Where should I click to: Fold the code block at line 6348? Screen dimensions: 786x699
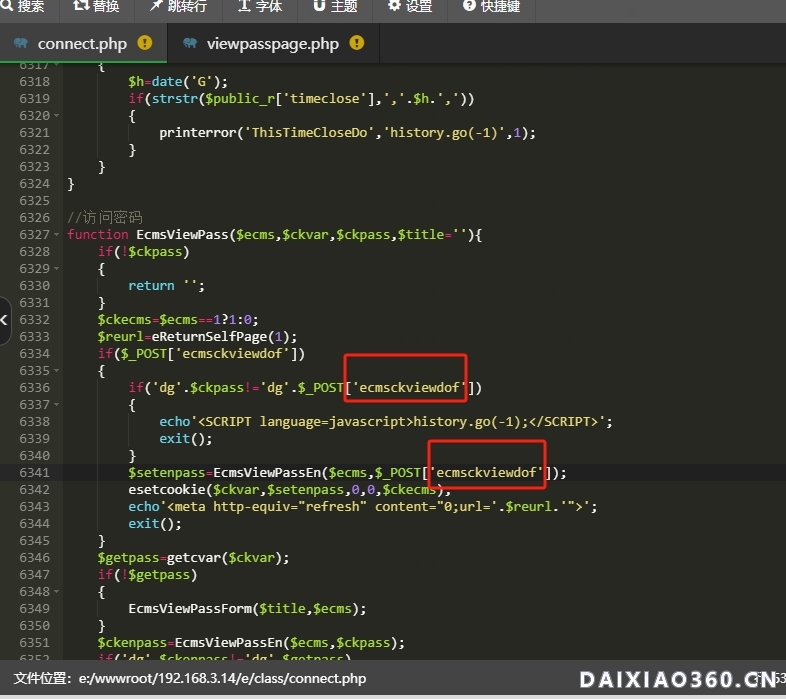[x=56, y=591]
